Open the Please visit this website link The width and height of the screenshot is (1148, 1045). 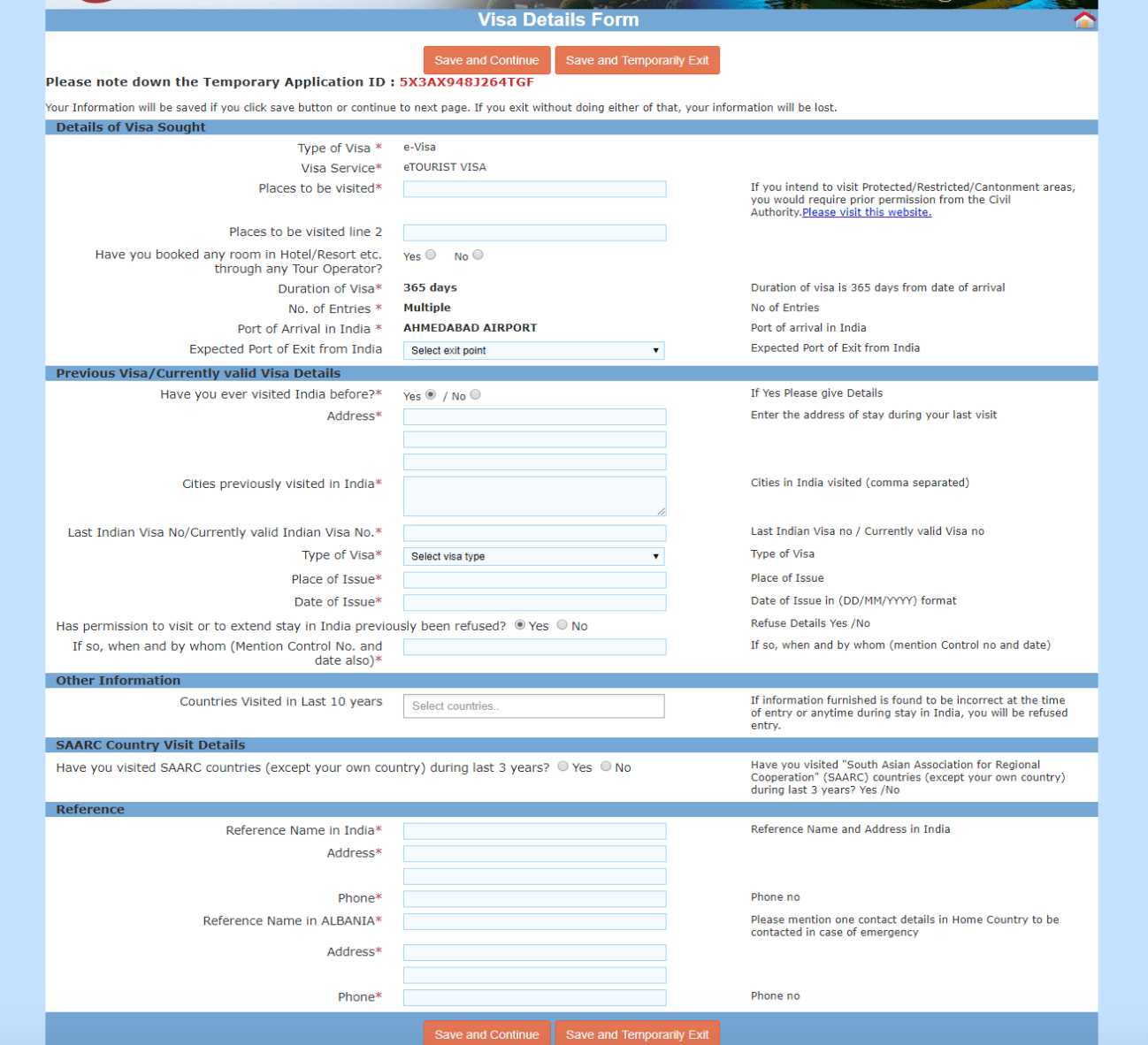(865, 211)
